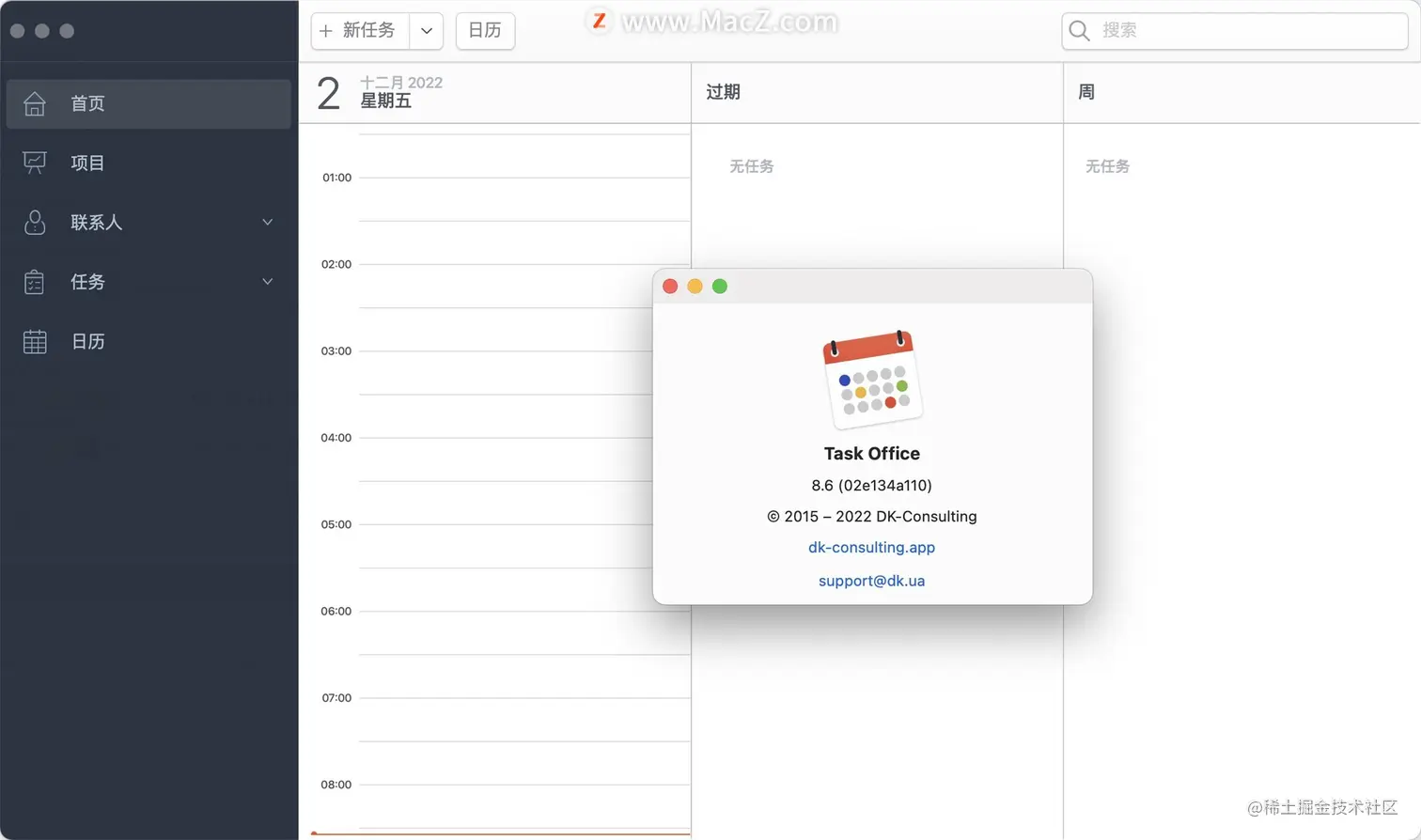Expand the 联系人 chevron in sidebar
This screenshot has width=1421, height=840.
(x=268, y=223)
